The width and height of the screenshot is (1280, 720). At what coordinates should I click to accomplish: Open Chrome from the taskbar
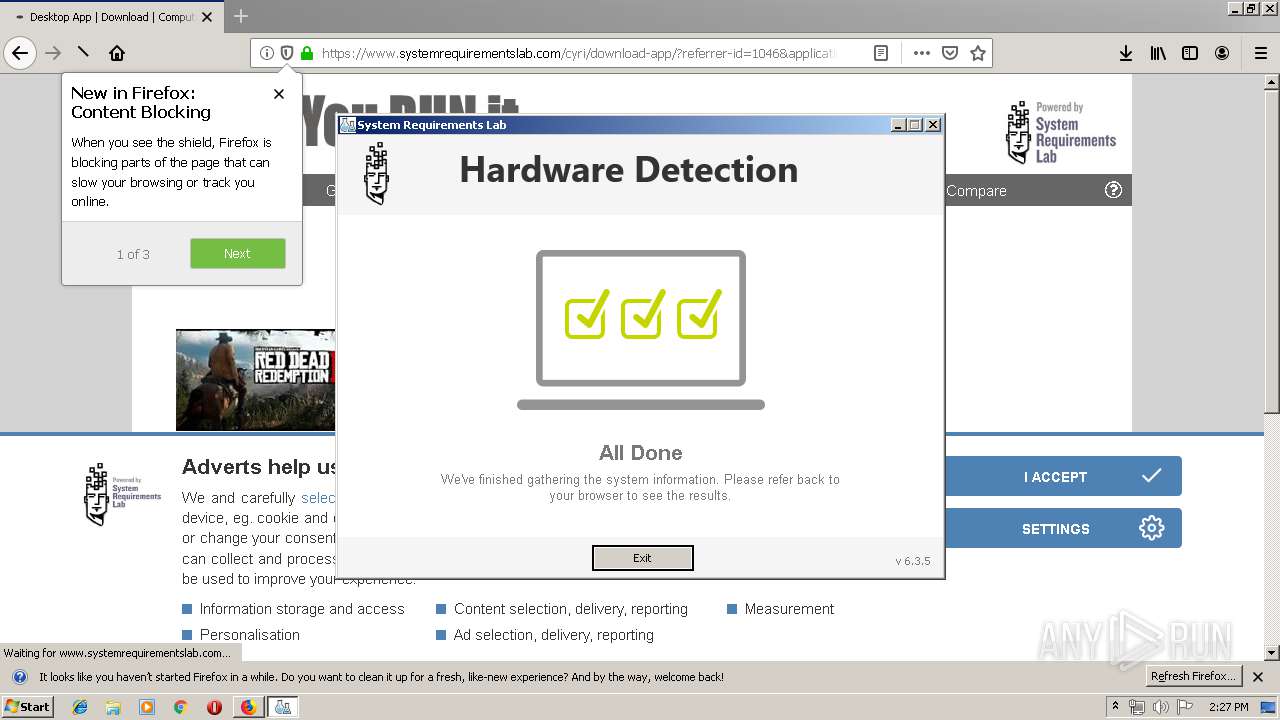click(180, 707)
